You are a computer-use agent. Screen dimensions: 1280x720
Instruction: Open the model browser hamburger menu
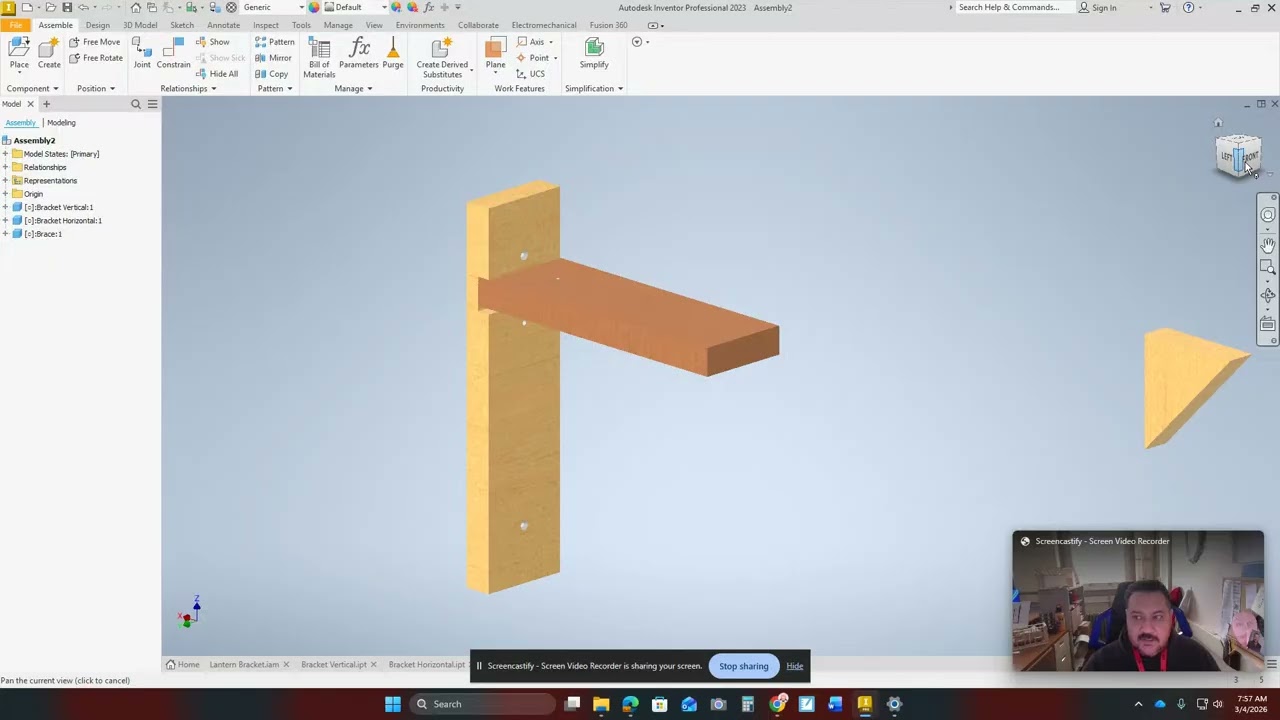pyautogui.click(x=152, y=104)
